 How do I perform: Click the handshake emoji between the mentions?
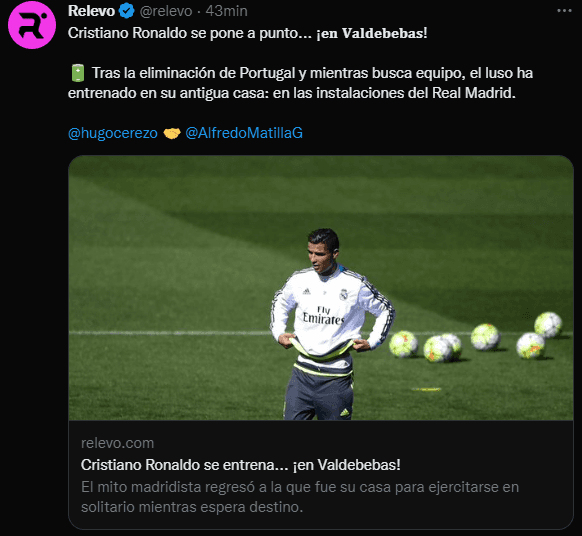171,133
